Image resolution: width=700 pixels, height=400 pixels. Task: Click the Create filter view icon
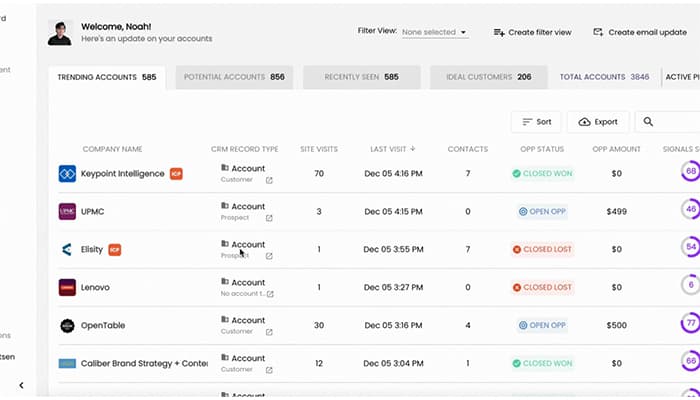point(499,32)
